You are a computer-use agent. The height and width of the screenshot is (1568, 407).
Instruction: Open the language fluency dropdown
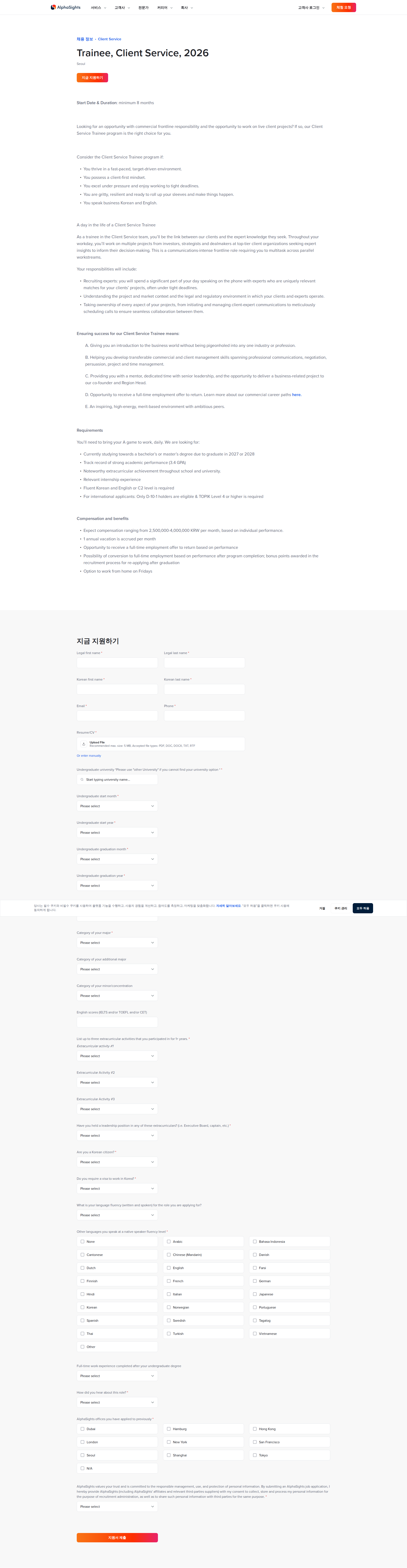click(117, 1215)
